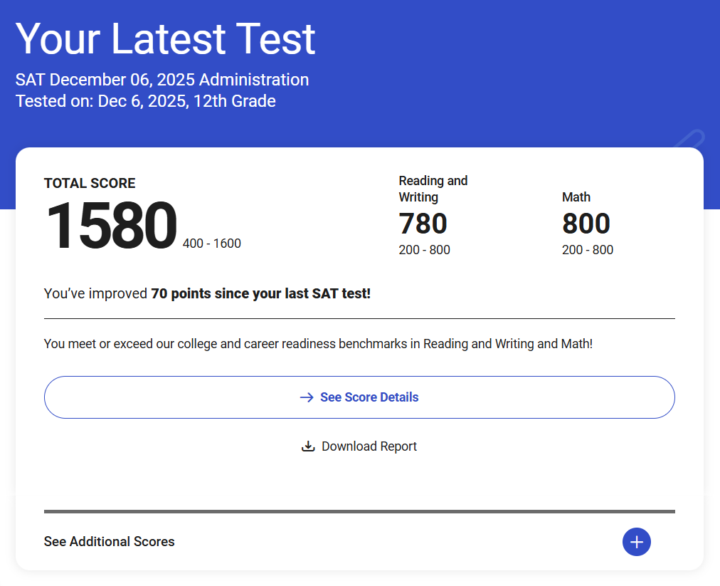
Task: Click the Math score of 800
Action: (x=586, y=223)
